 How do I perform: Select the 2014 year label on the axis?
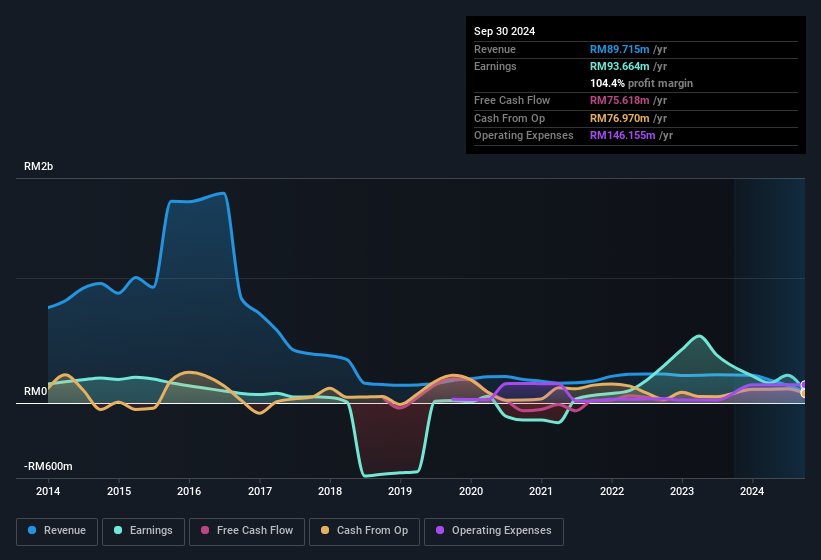click(x=48, y=491)
